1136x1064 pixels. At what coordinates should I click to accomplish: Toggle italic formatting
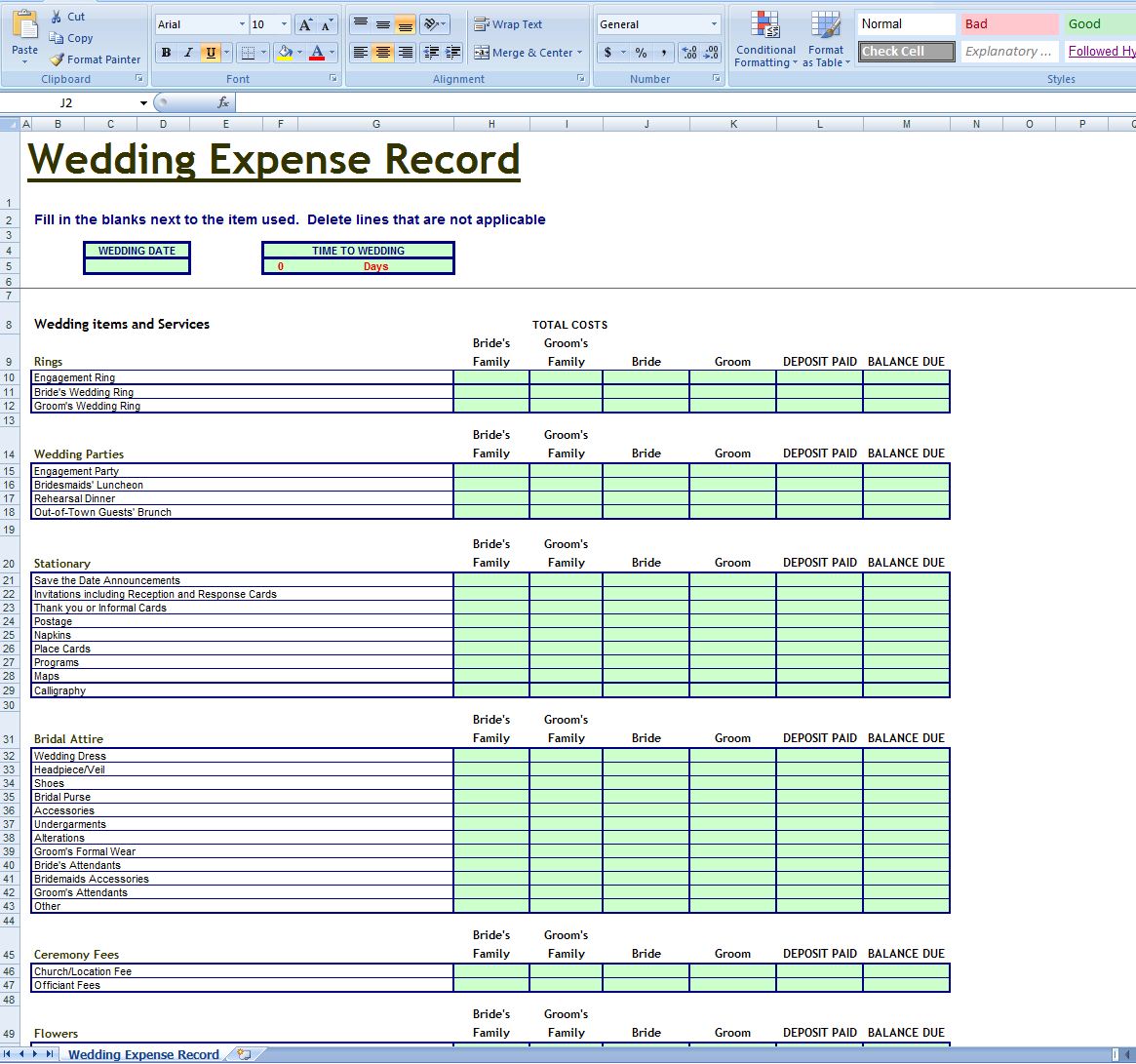(x=187, y=52)
